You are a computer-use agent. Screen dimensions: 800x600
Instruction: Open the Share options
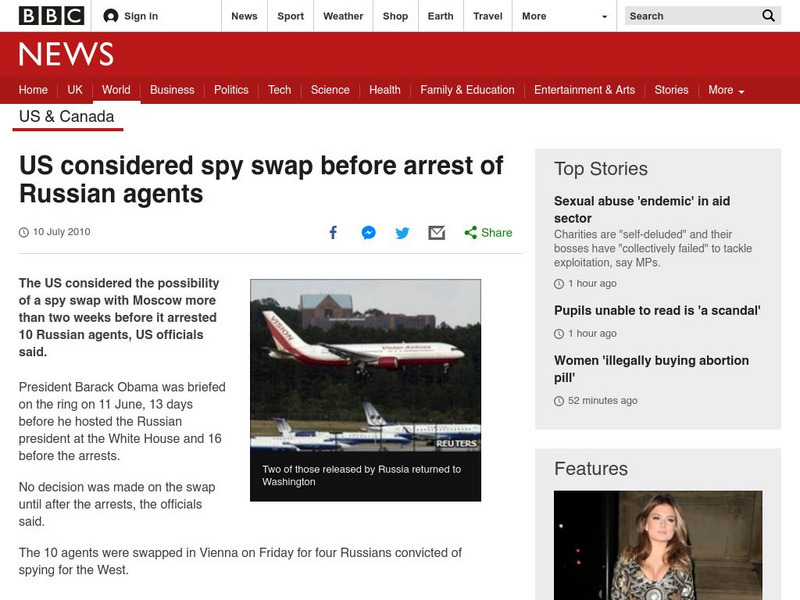click(x=486, y=232)
